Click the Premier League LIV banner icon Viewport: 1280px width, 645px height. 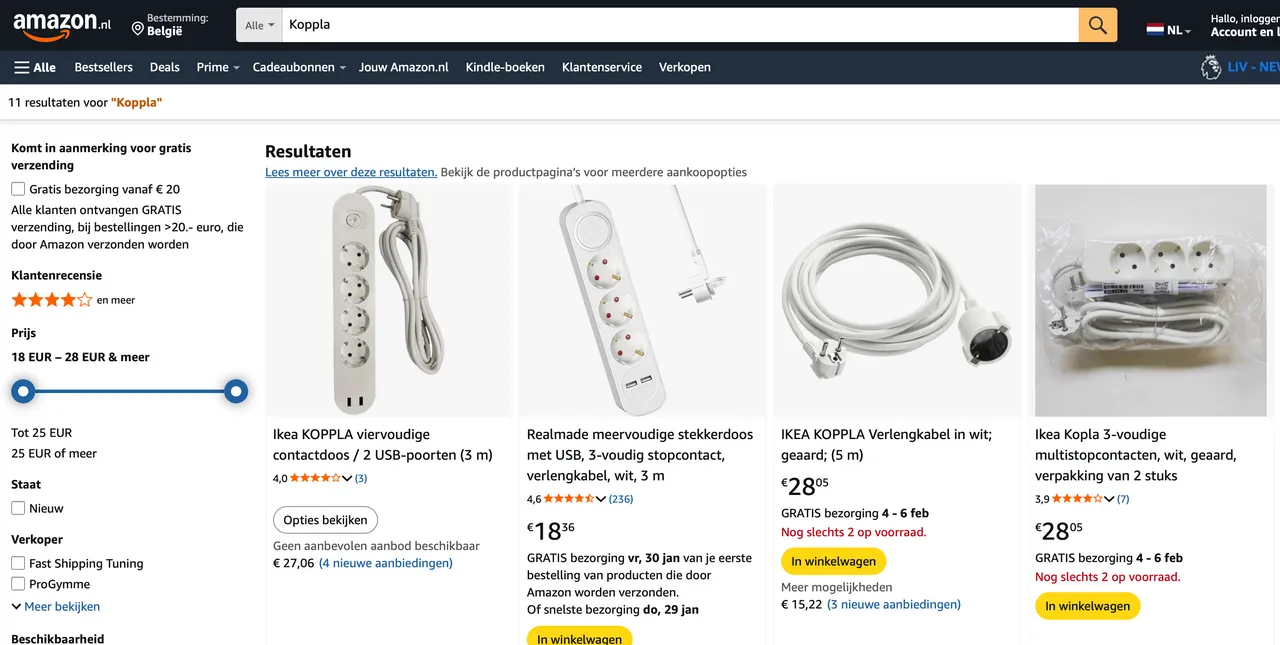[x=1210, y=67]
